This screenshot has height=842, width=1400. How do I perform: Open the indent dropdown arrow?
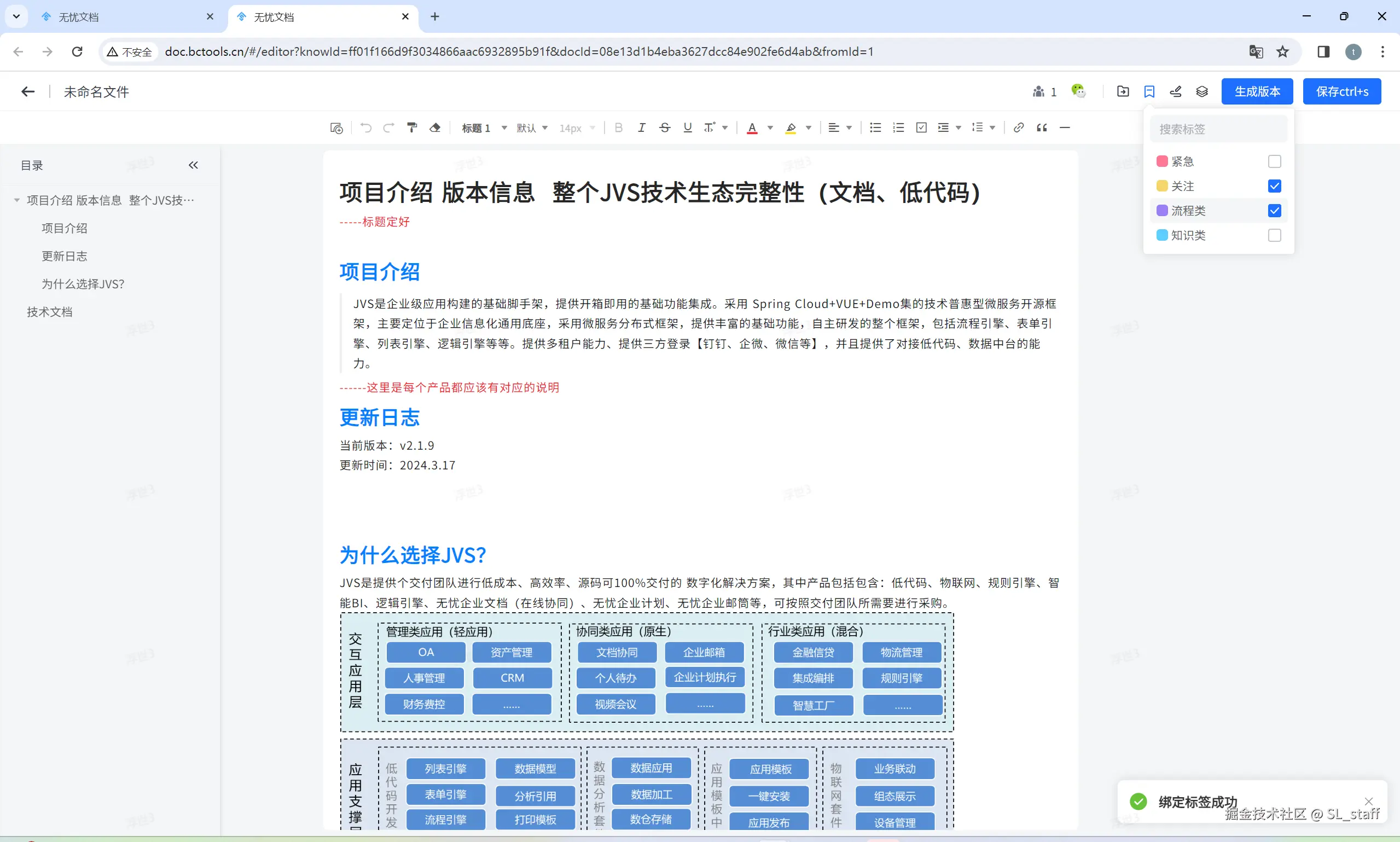(x=958, y=128)
